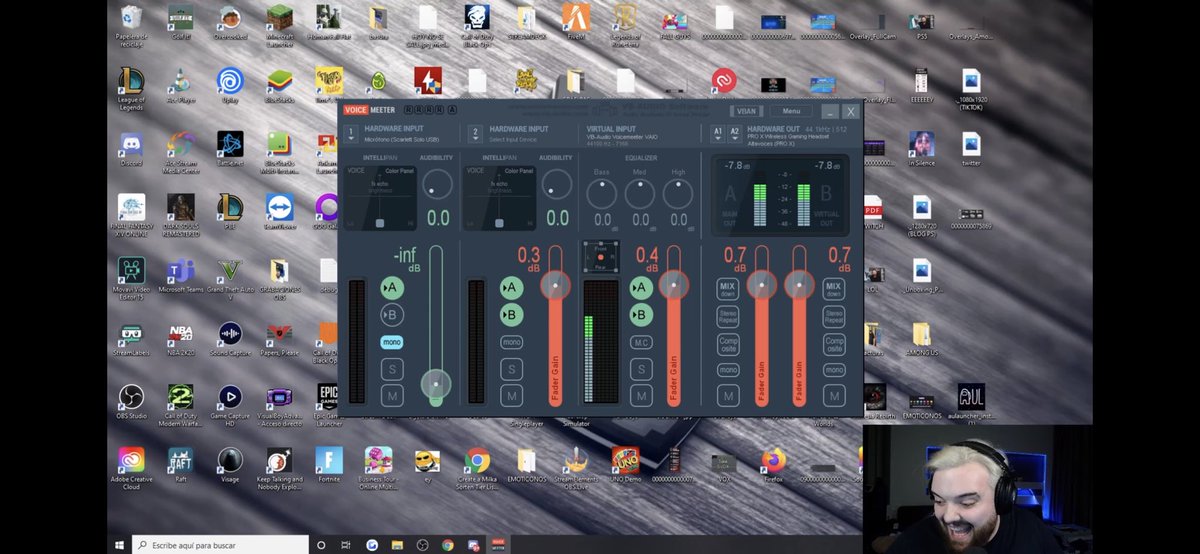Enable mono on Hardware Input 2
The image size is (1200, 554).
coord(511,342)
